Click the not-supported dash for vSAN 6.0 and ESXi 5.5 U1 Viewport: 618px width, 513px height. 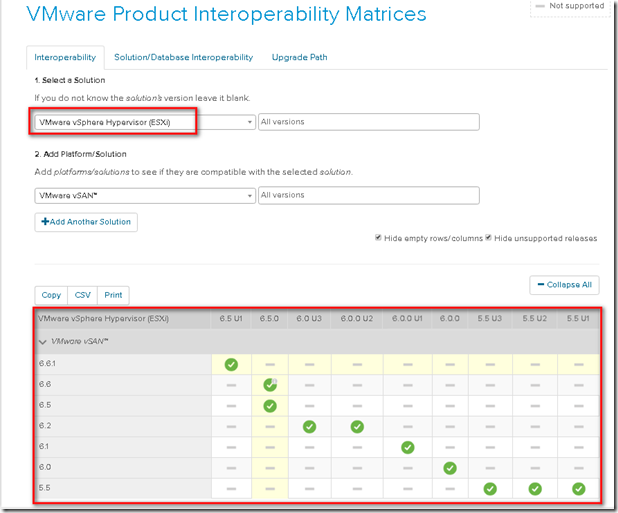pos(579,468)
